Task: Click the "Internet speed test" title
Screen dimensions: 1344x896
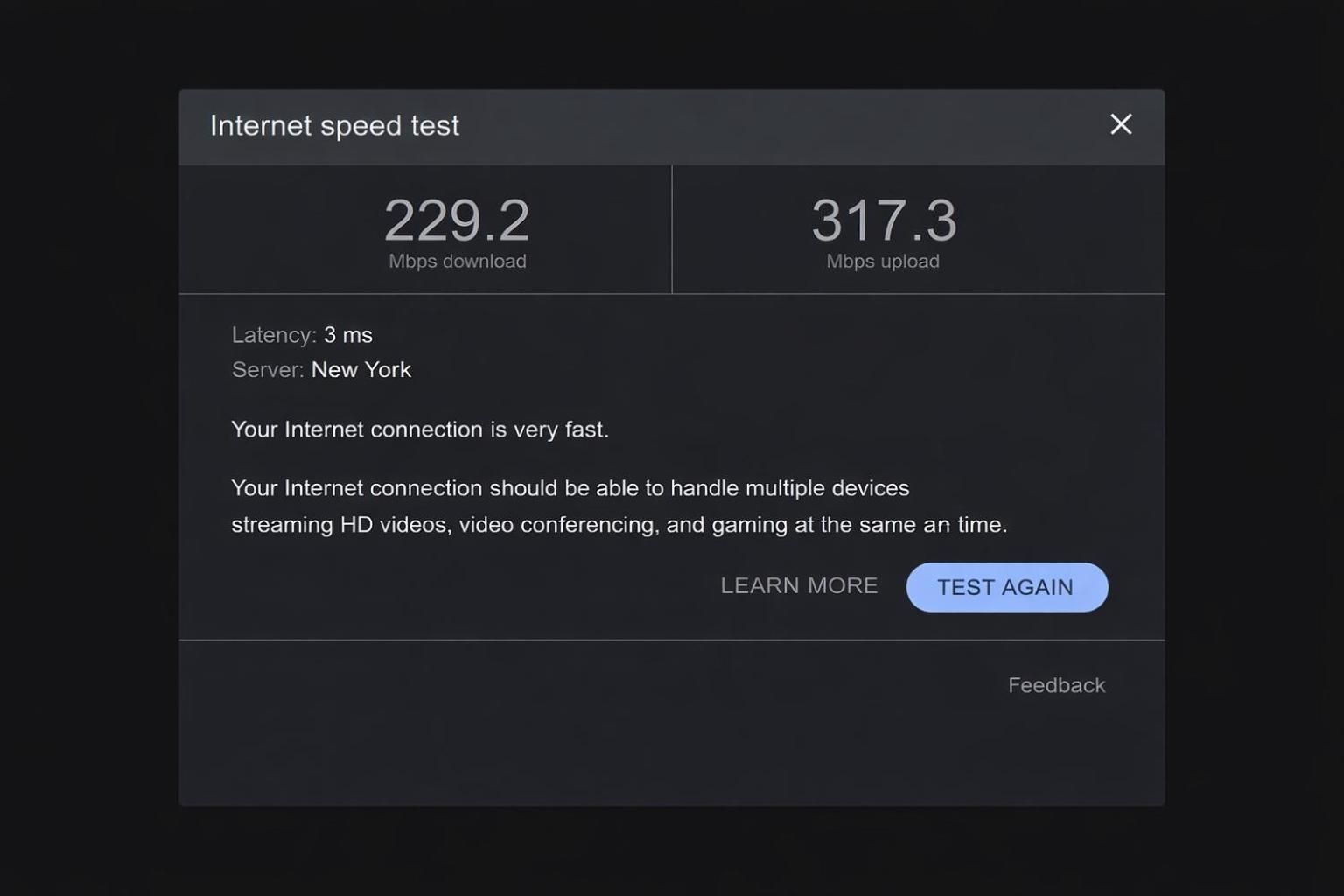Action: pos(334,126)
